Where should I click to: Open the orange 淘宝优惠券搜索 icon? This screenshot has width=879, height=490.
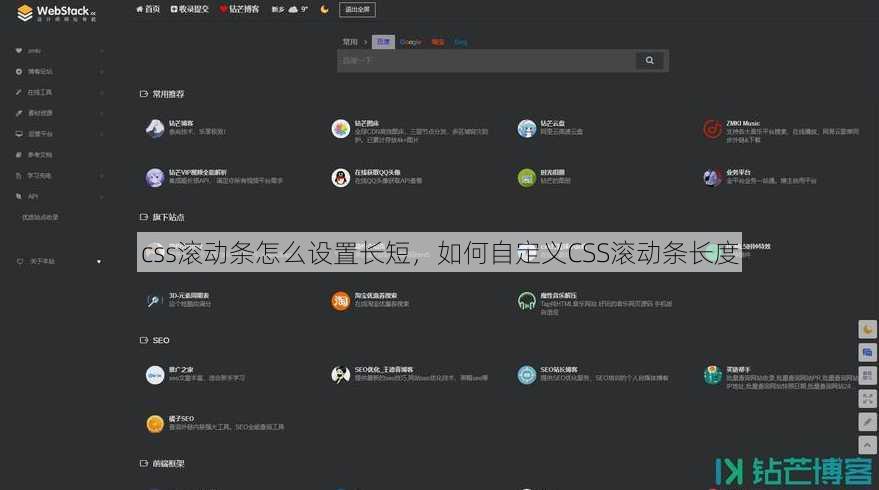pyautogui.click(x=341, y=301)
